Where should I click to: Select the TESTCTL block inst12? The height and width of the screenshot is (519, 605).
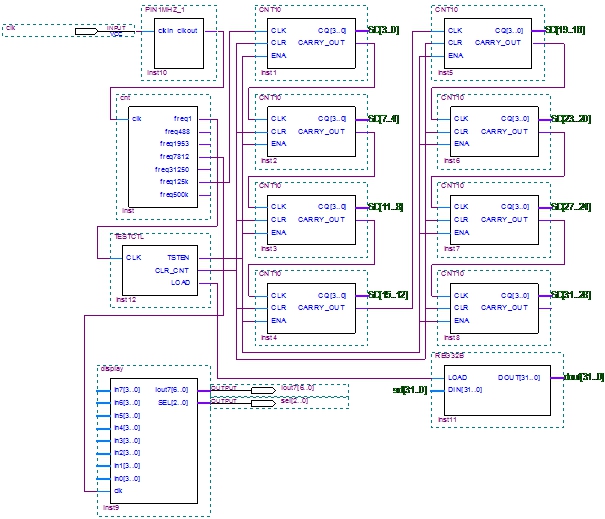pyautogui.click(x=160, y=270)
